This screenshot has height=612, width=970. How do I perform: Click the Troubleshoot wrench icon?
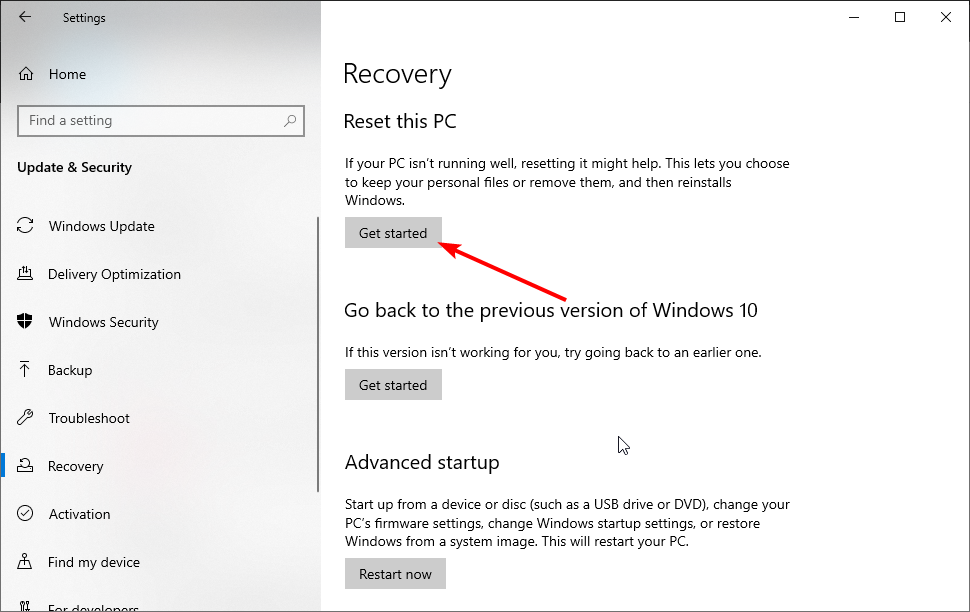pos(25,417)
